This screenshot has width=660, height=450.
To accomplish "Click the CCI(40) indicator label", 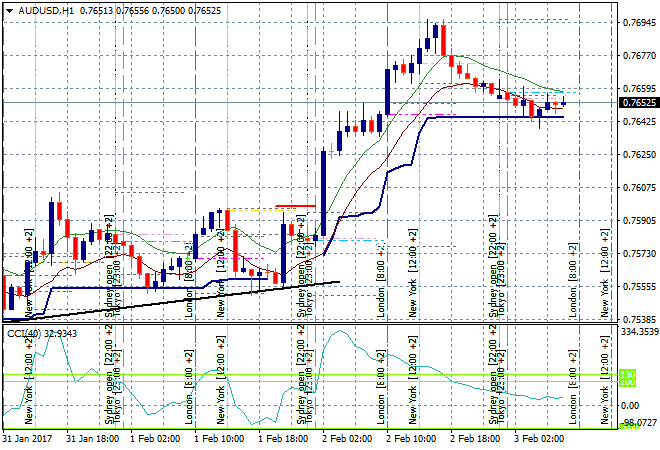I will click(x=22, y=333).
